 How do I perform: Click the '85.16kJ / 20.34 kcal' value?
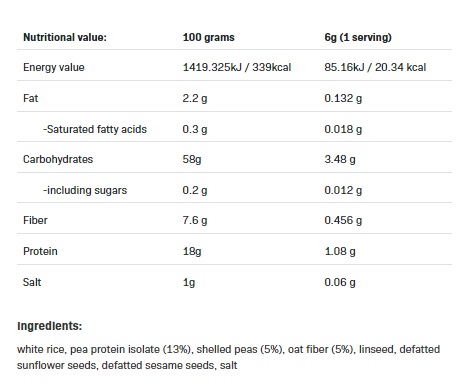click(x=375, y=67)
